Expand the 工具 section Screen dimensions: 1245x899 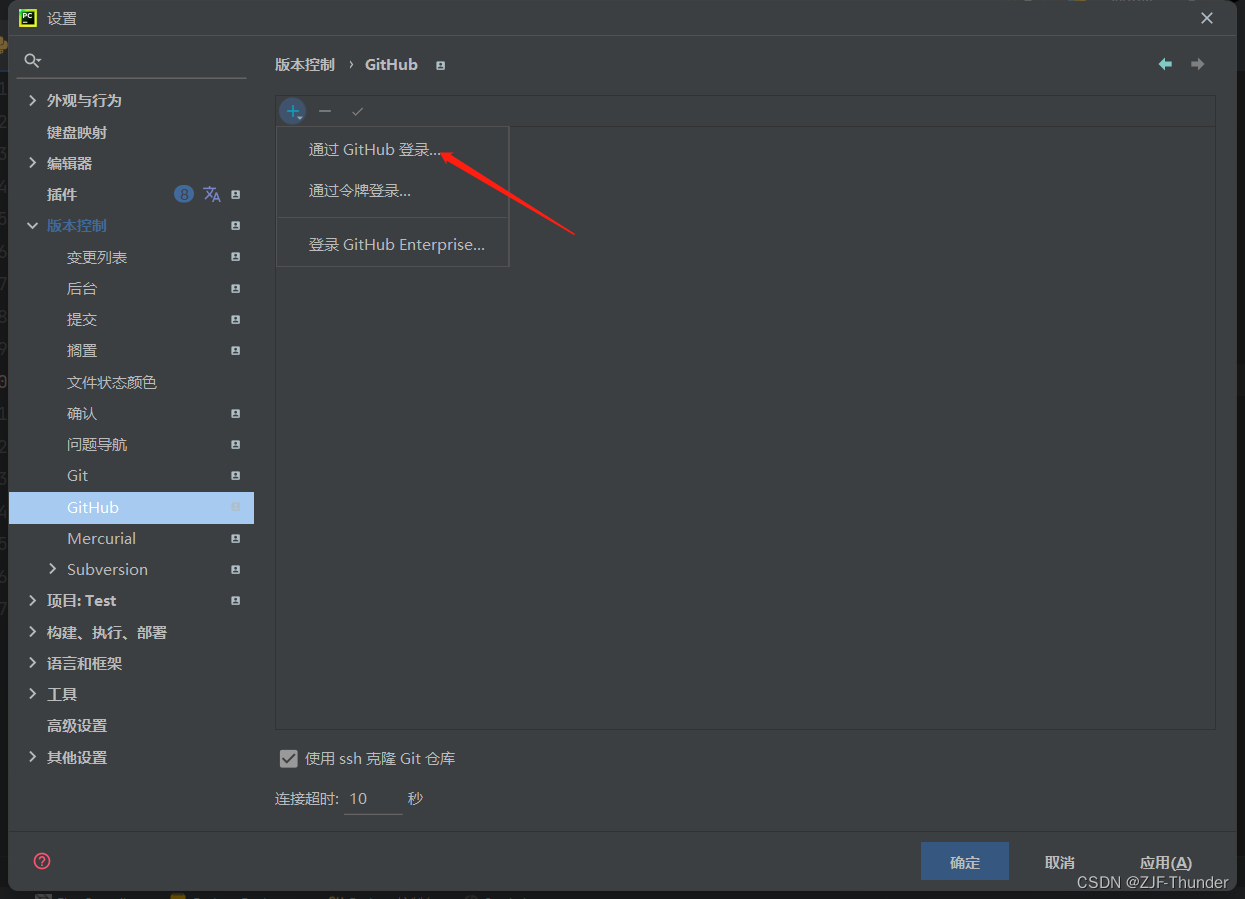[x=33, y=694]
